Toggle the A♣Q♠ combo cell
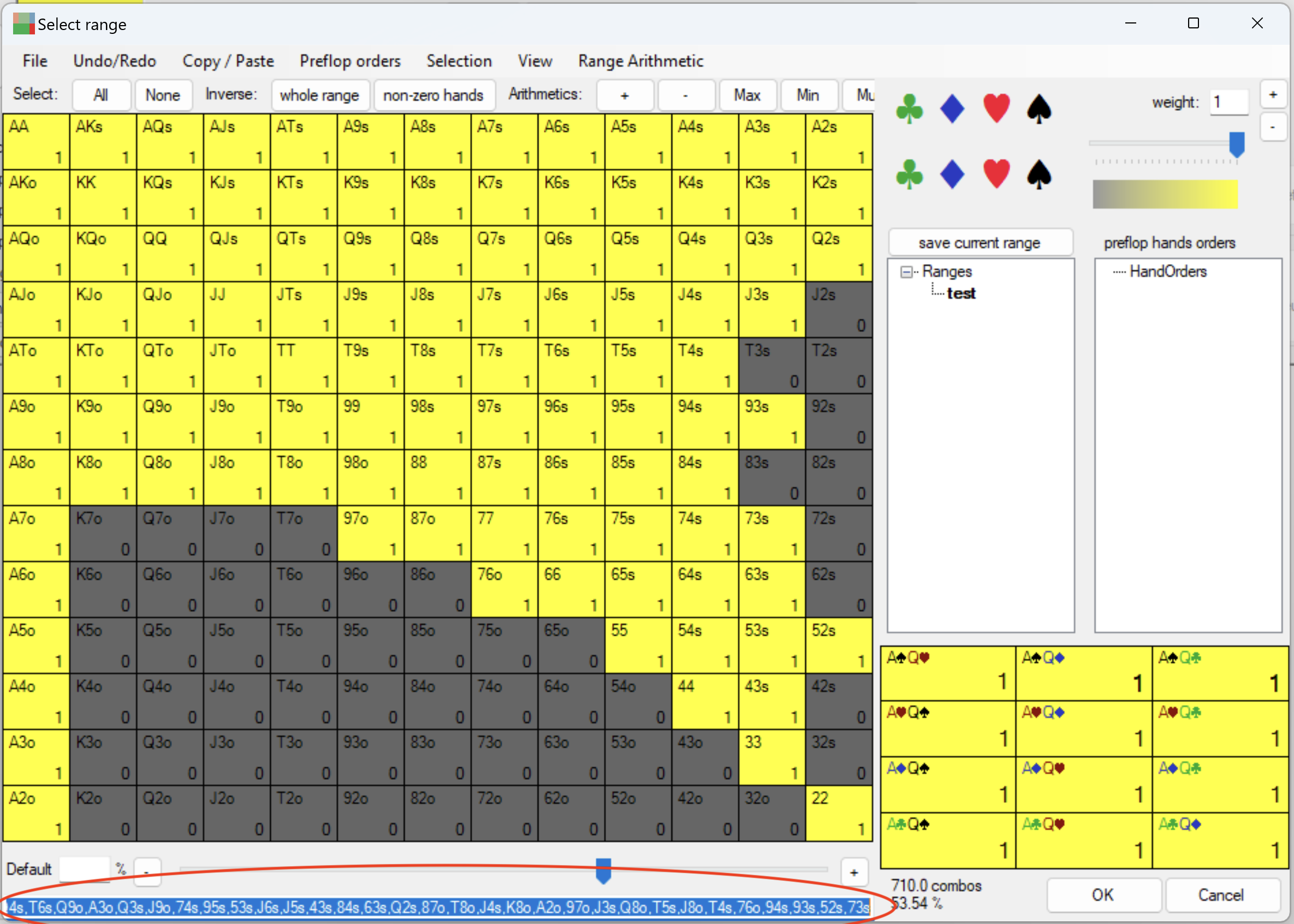Screen dimensions: 1294x924 coord(948,841)
